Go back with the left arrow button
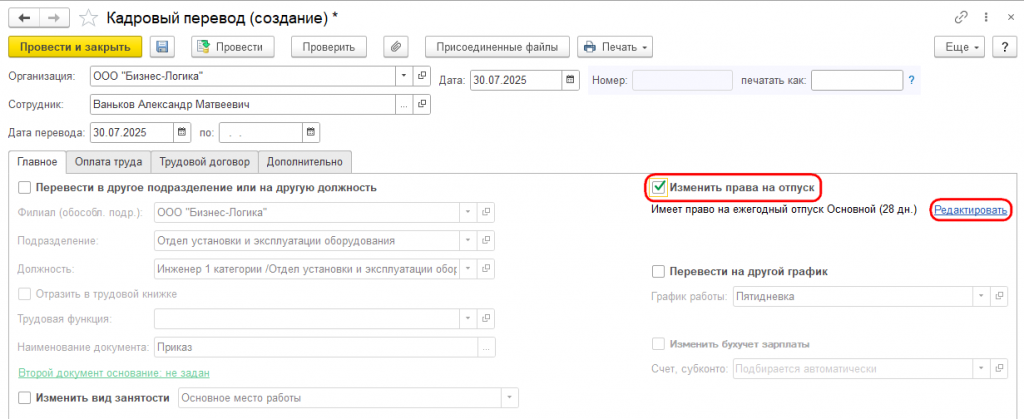1024x419 pixels. 25,18
